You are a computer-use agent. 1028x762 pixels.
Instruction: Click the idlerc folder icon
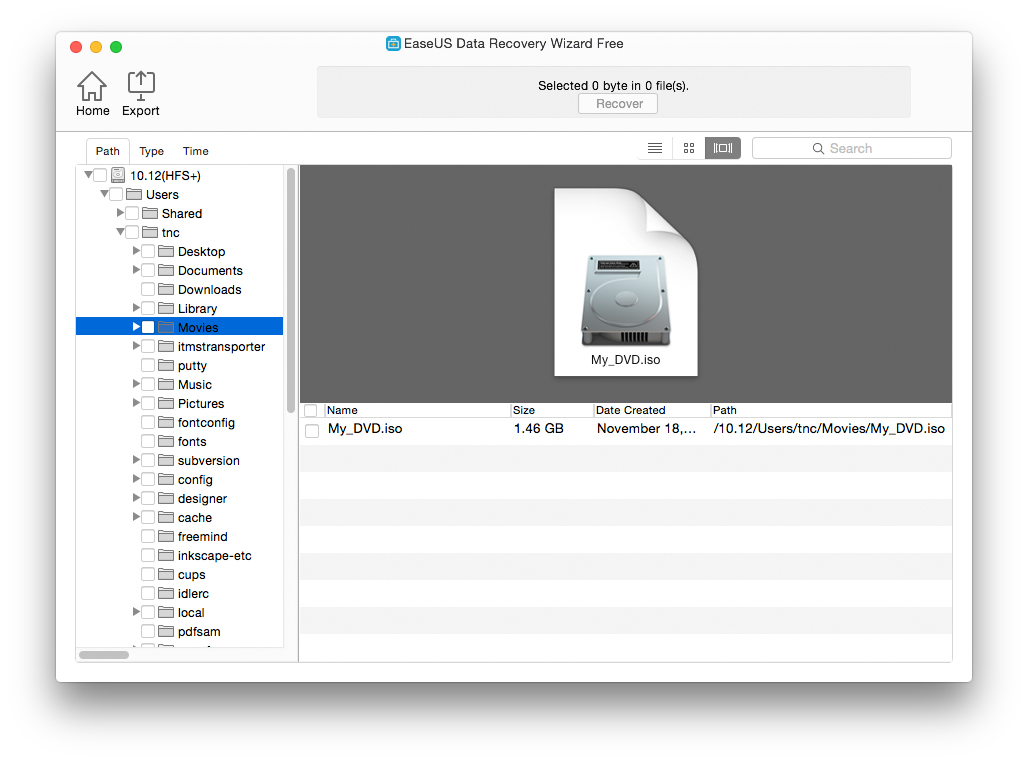[x=166, y=593]
